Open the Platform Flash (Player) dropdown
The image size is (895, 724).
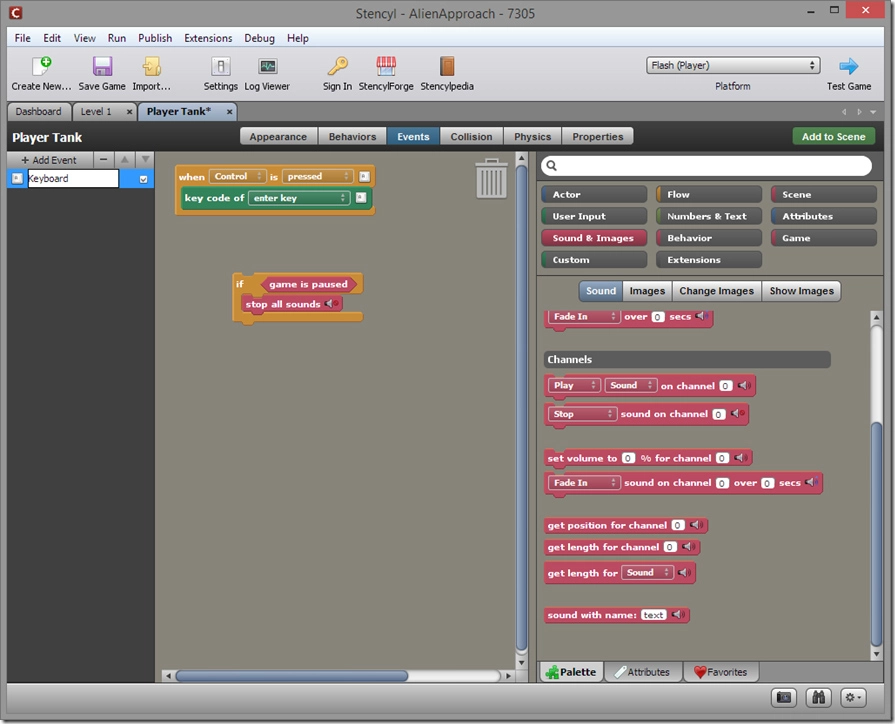click(733, 65)
